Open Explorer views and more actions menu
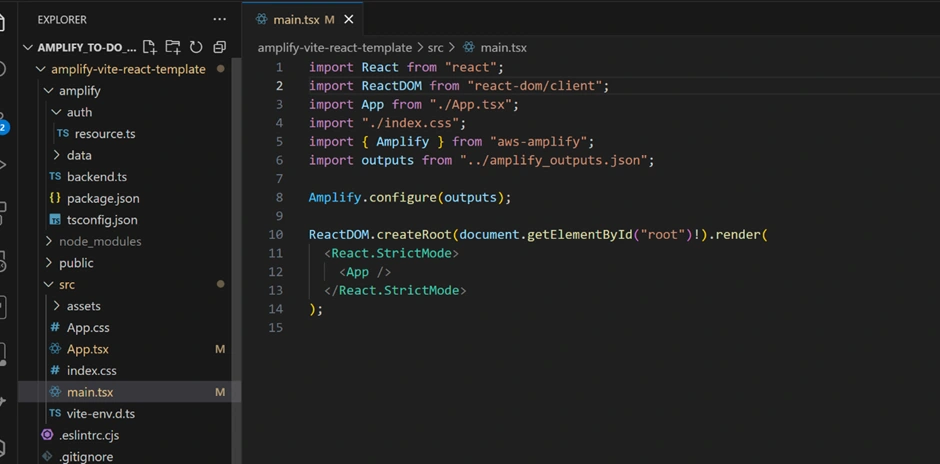This screenshot has width=940, height=464. [219, 20]
